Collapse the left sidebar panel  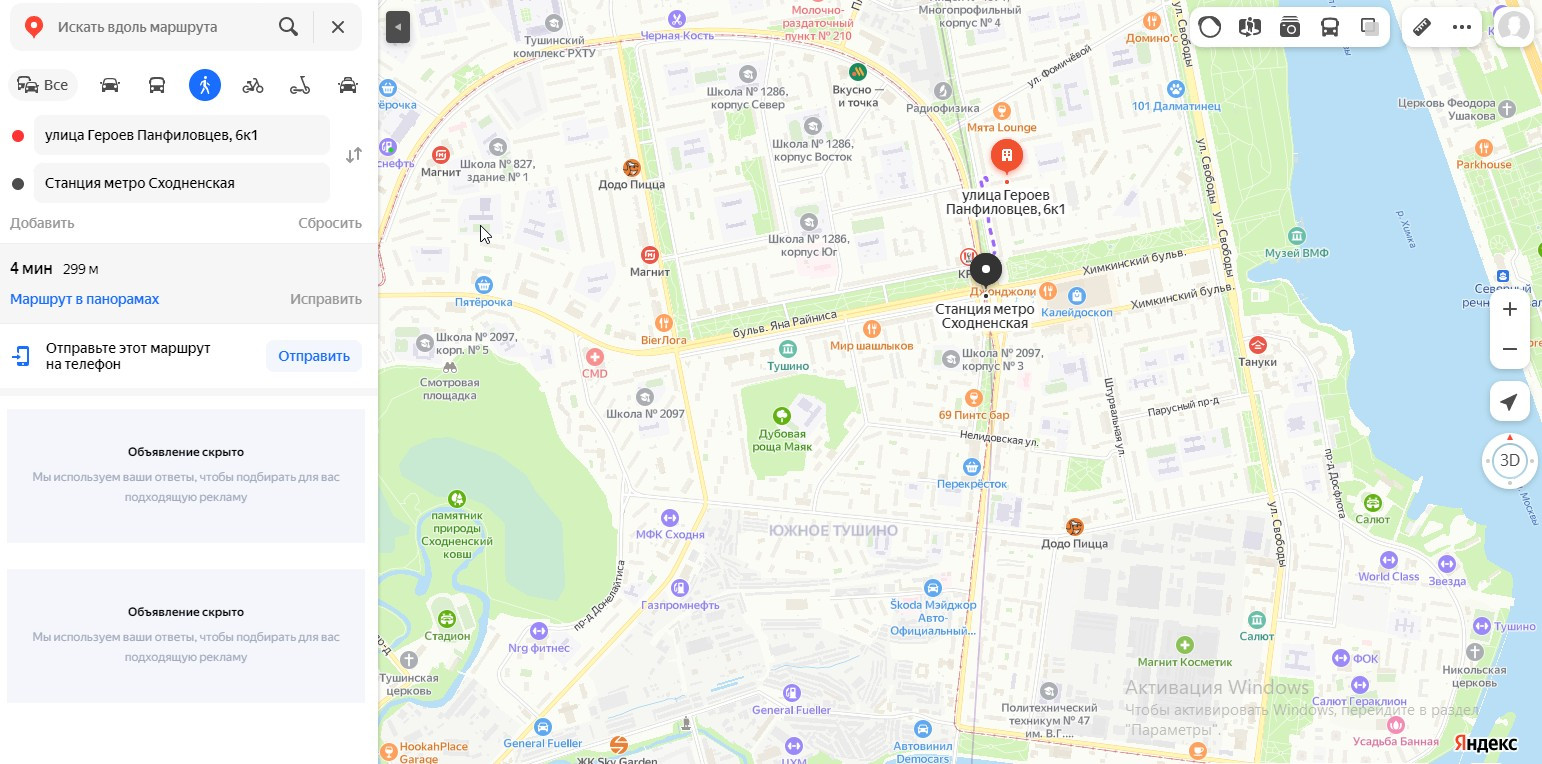point(398,27)
